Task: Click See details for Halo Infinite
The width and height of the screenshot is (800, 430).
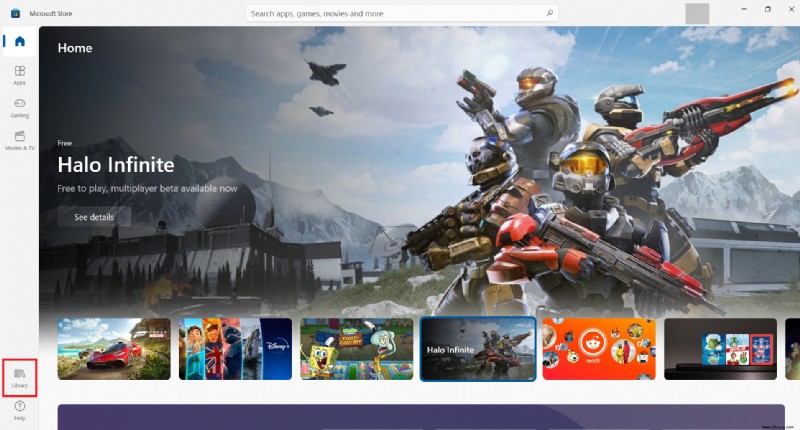Action: point(94,217)
